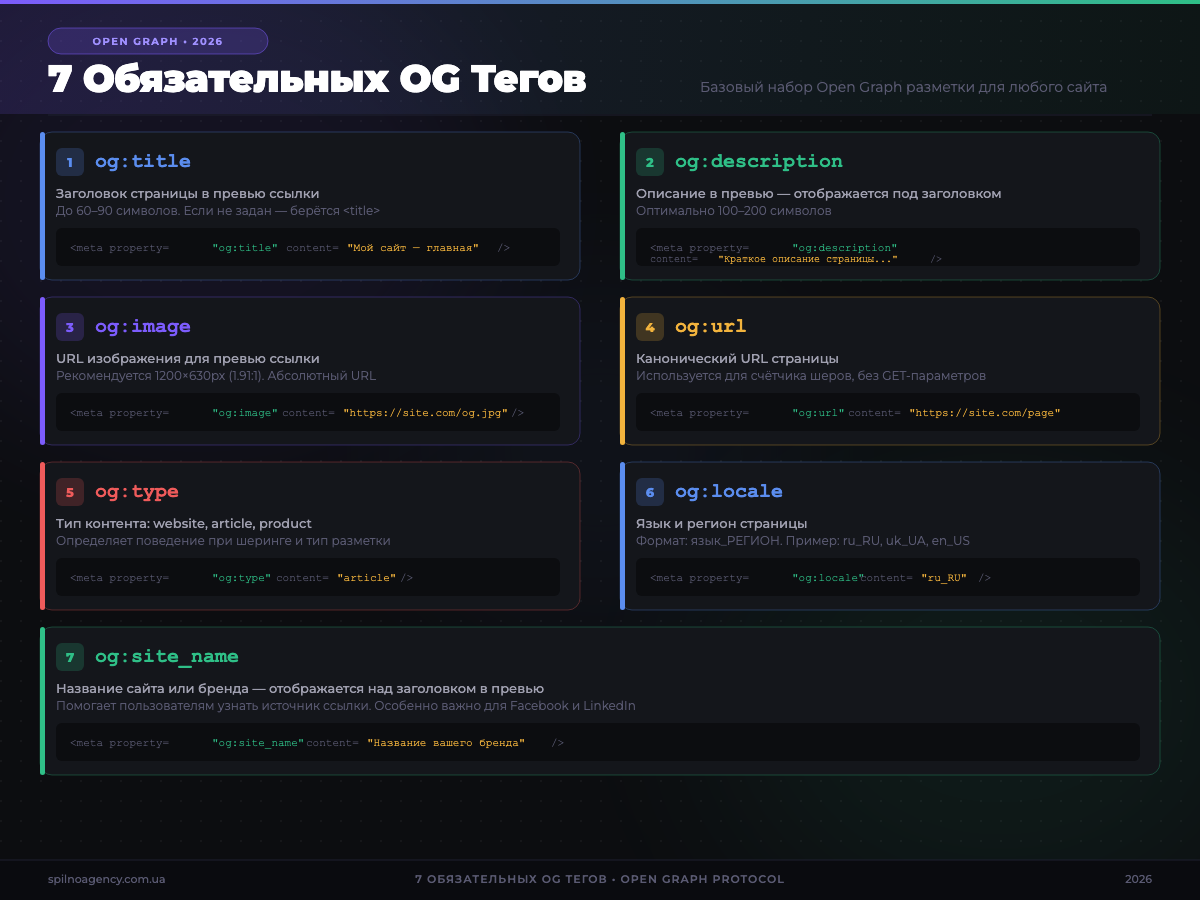Click the green "og:url" attribute in code

pyautogui.click(x=819, y=412)
